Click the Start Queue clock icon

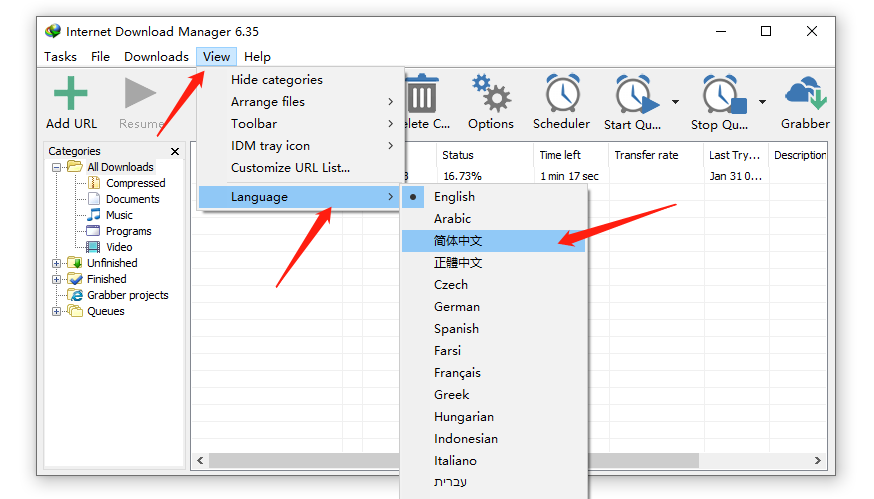636,94
